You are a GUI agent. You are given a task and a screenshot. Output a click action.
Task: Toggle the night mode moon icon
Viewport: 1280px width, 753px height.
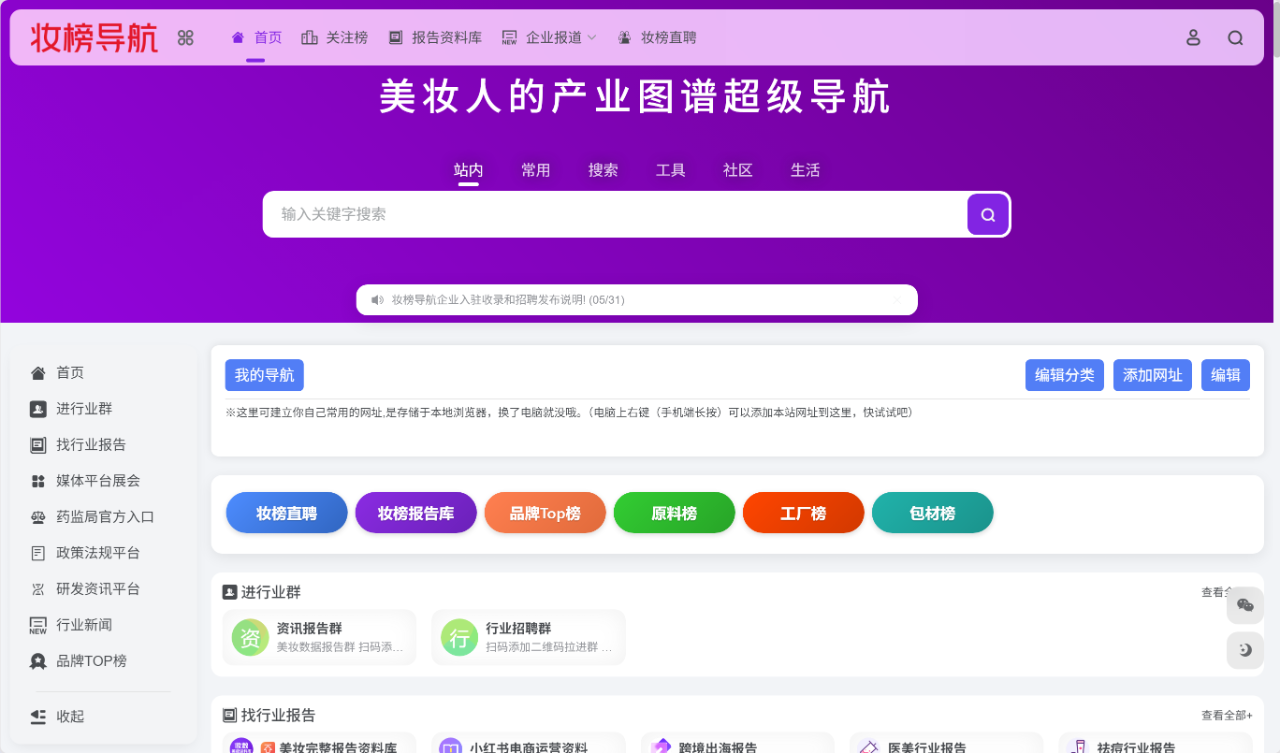[x=1245, y=650]
